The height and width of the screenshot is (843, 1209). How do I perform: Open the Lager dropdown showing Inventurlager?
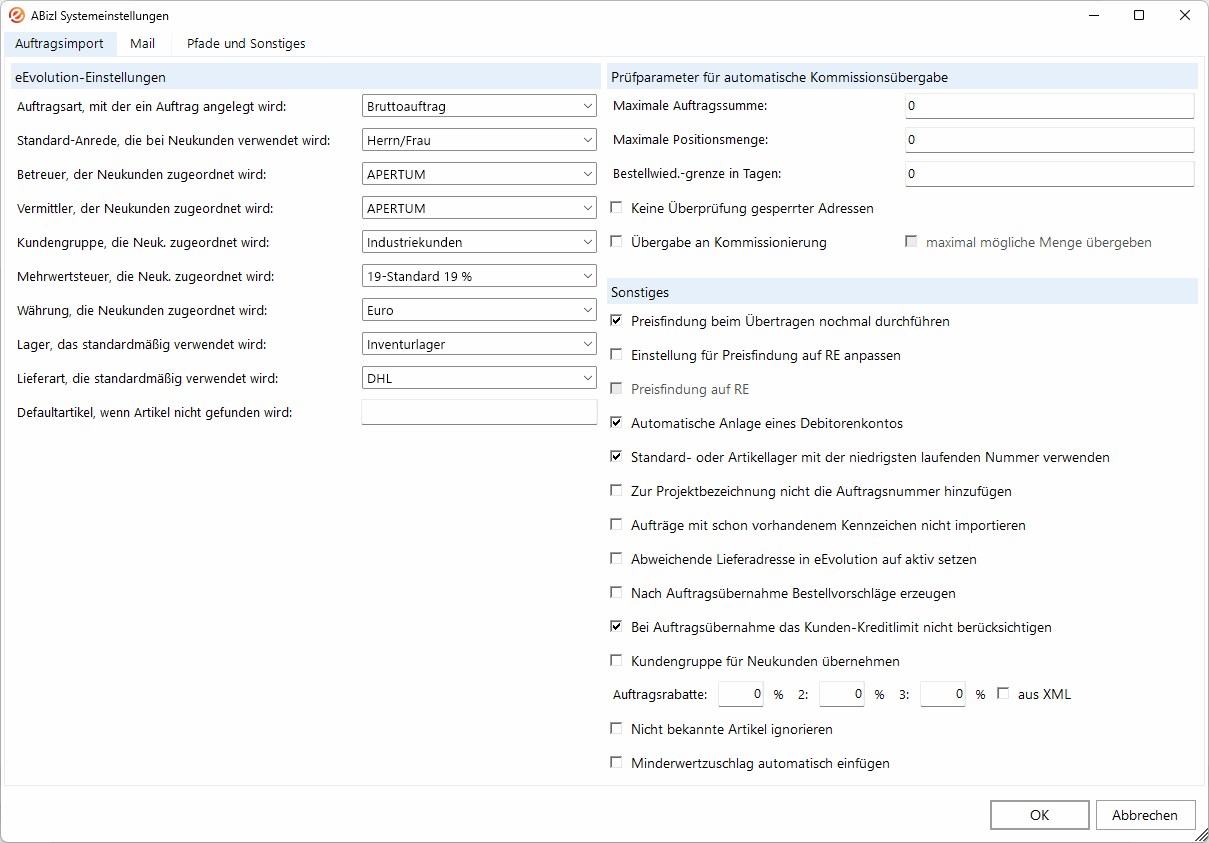[x=479, y=344]
